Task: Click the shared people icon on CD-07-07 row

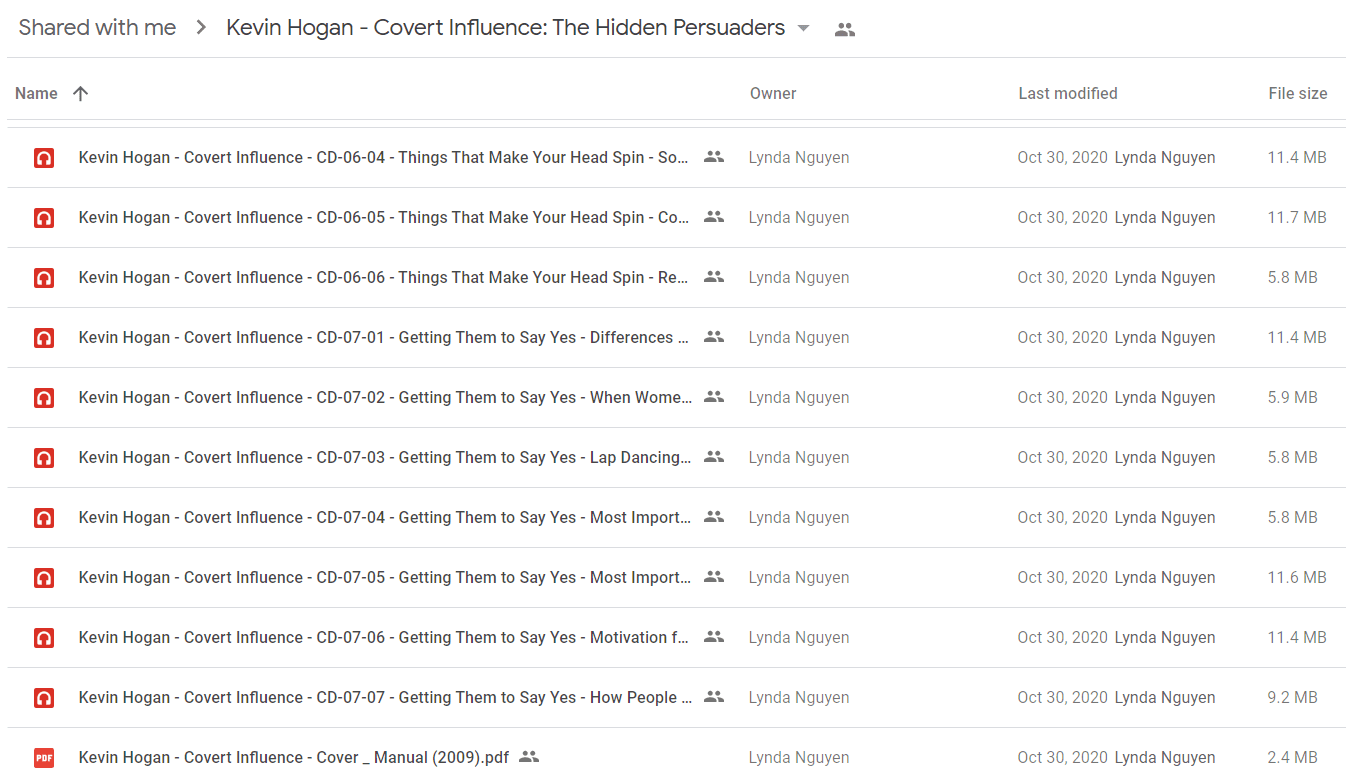Action: coord(713,697)
